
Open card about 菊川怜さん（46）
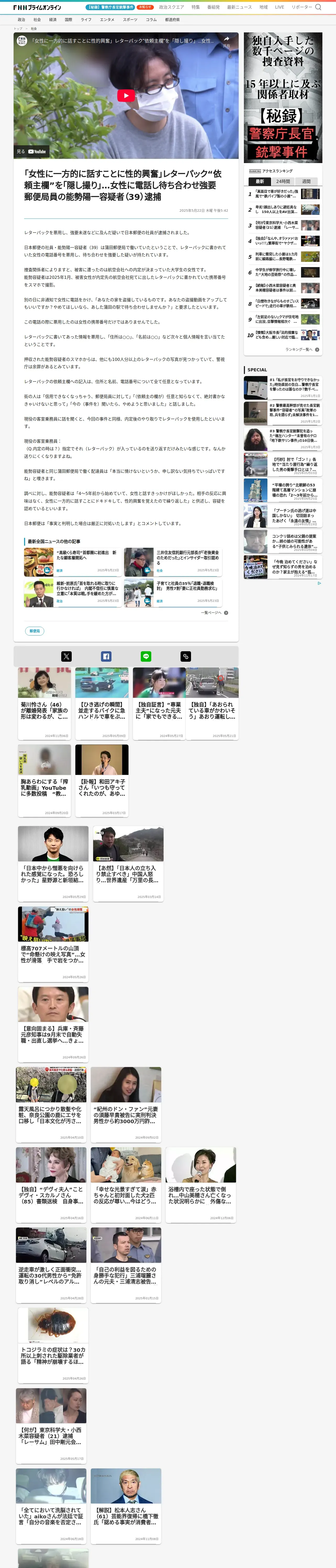44,704
